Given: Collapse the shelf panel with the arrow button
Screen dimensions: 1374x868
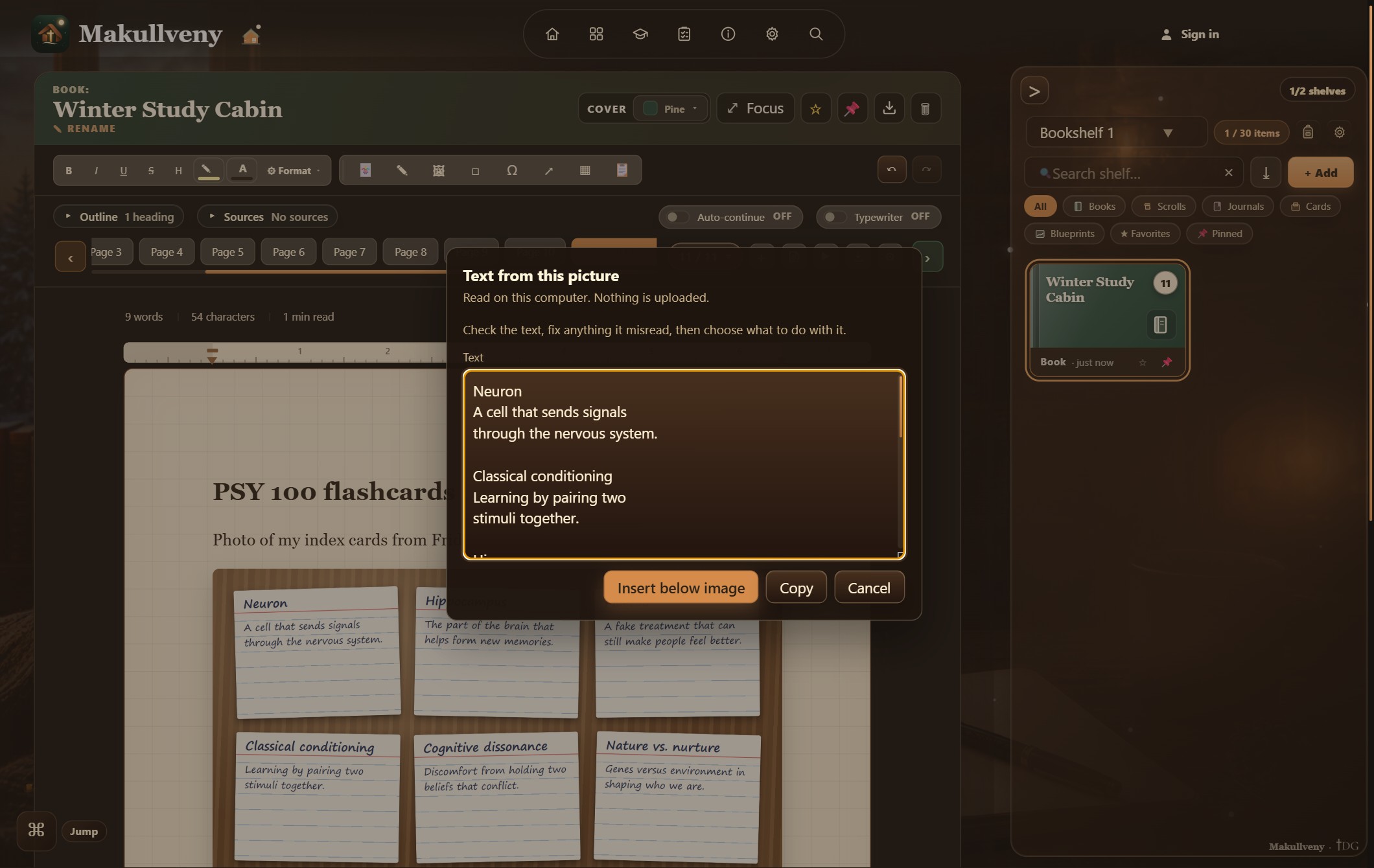Looking at the screenshot, I should pyautogui.click(x=1034, y=91).
